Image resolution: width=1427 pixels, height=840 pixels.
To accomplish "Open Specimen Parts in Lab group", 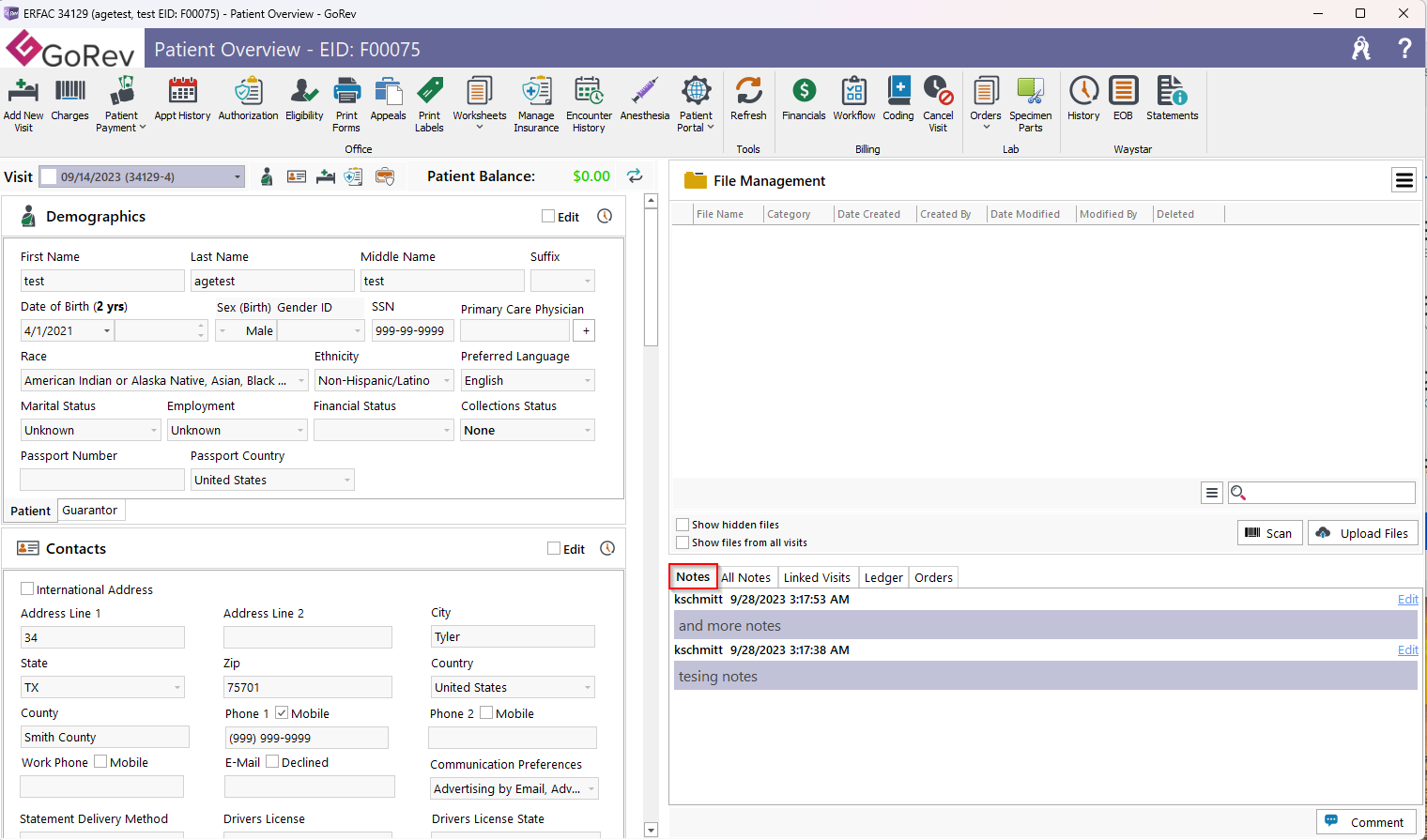I will point(1031,104).
